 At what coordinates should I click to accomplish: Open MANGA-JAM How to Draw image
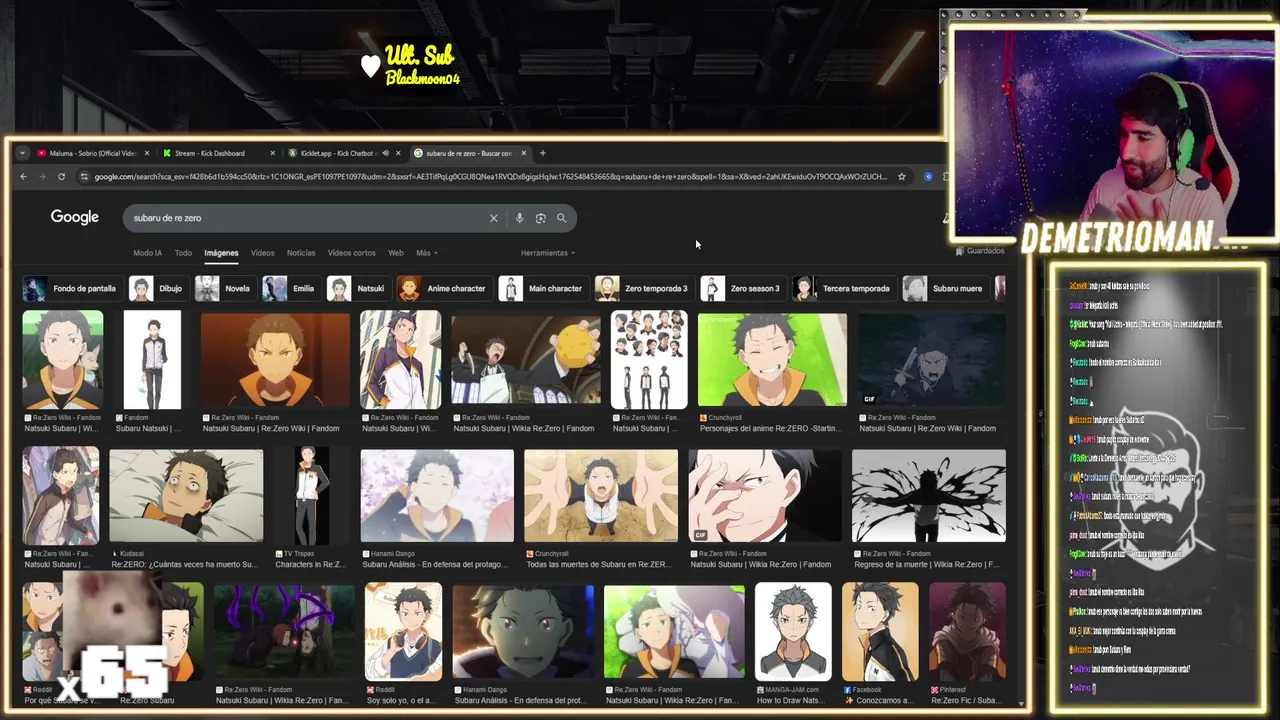(x=793, y=632)
